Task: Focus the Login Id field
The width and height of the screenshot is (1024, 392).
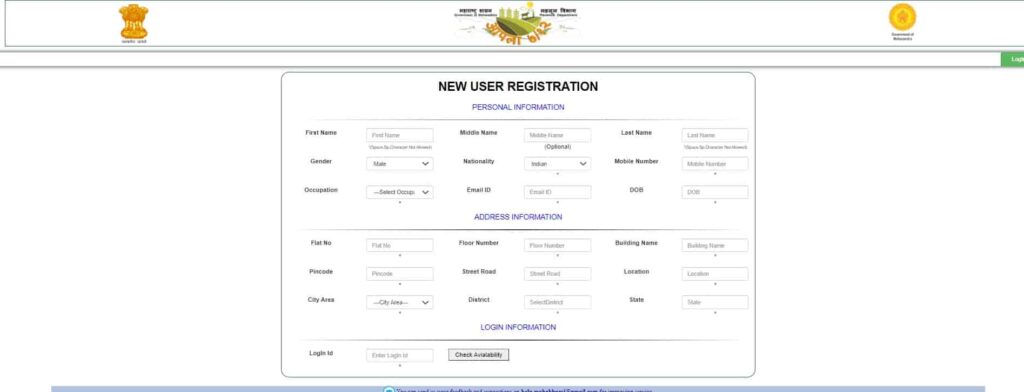Action: (400, 355)
